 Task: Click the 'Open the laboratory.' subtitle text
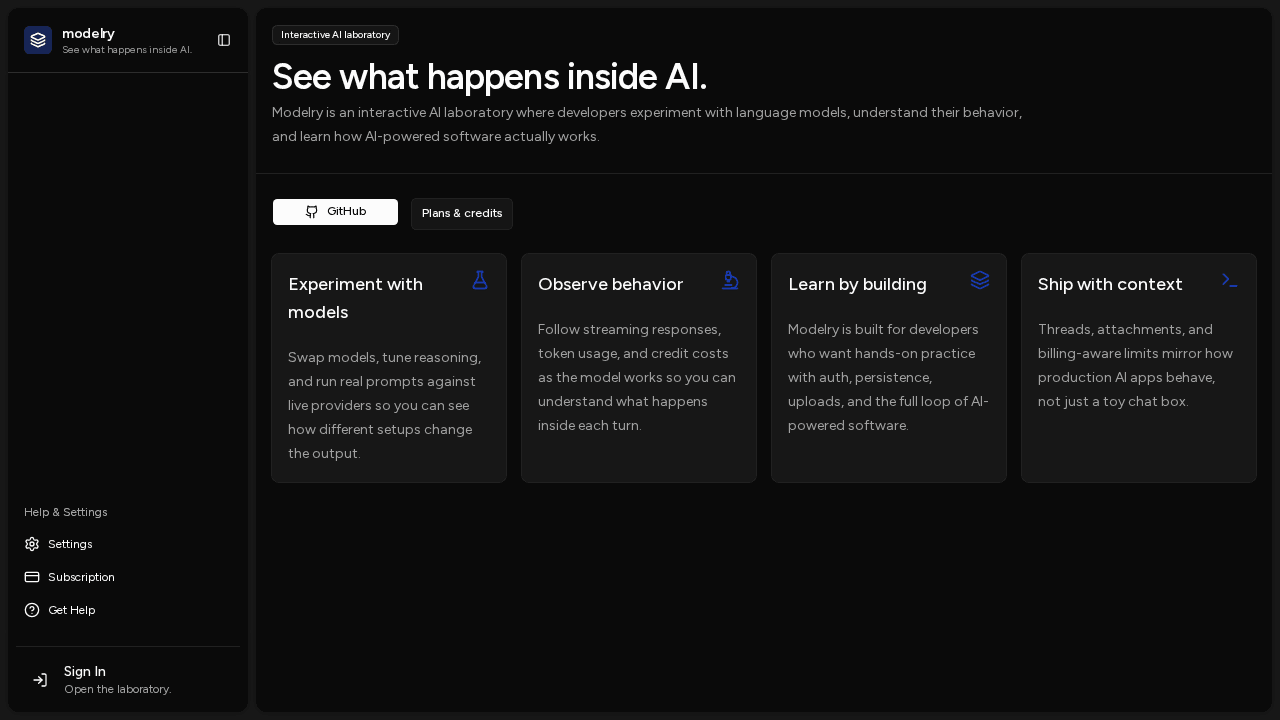pyautogui.click(x=118, y=689)
